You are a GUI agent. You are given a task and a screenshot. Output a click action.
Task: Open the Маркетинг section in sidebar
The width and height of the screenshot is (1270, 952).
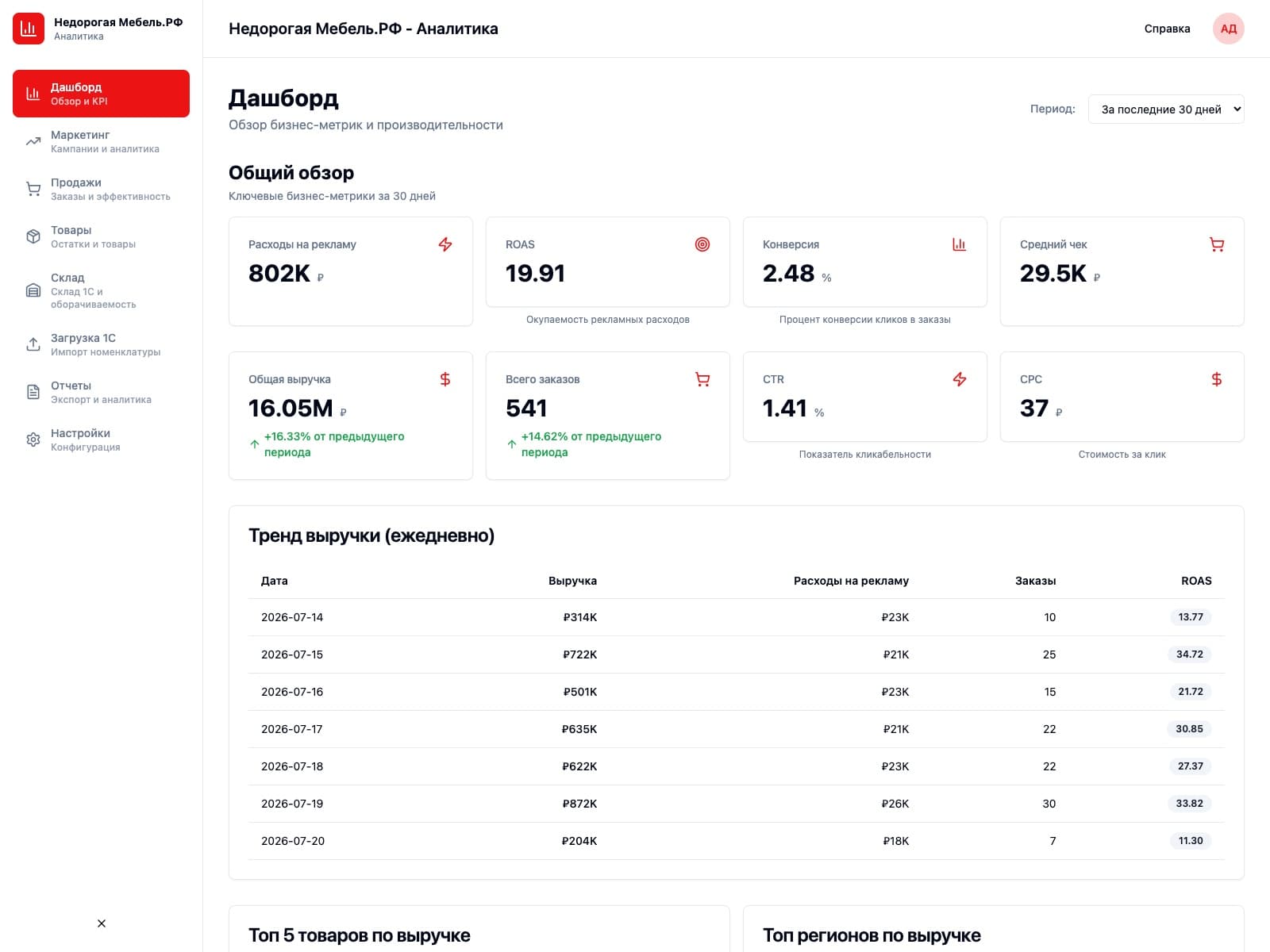(101, 141)
